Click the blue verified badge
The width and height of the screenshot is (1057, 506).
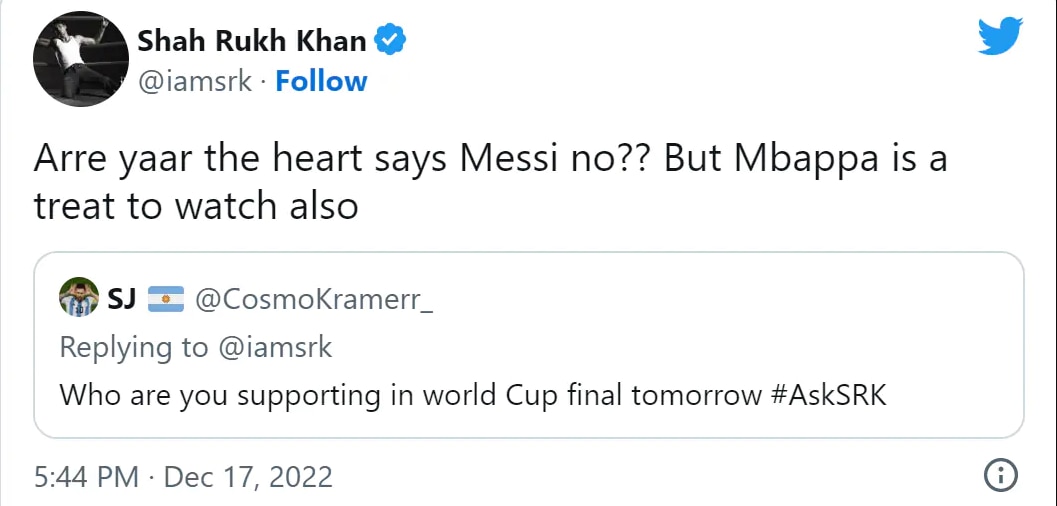[x=389, y=40]
